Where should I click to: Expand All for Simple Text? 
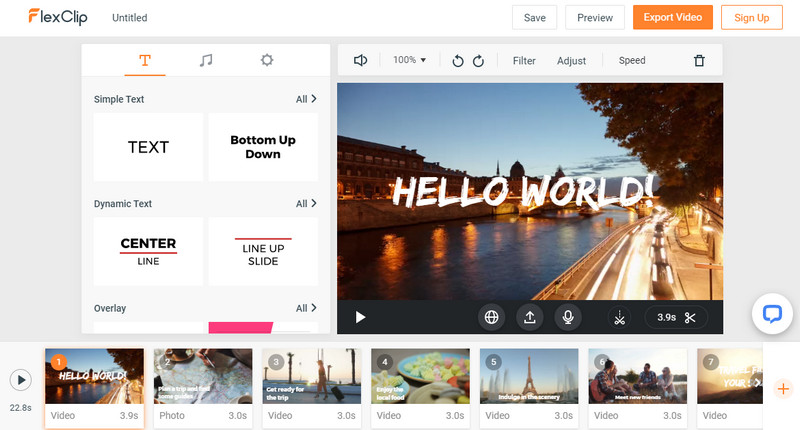(306, 99)
